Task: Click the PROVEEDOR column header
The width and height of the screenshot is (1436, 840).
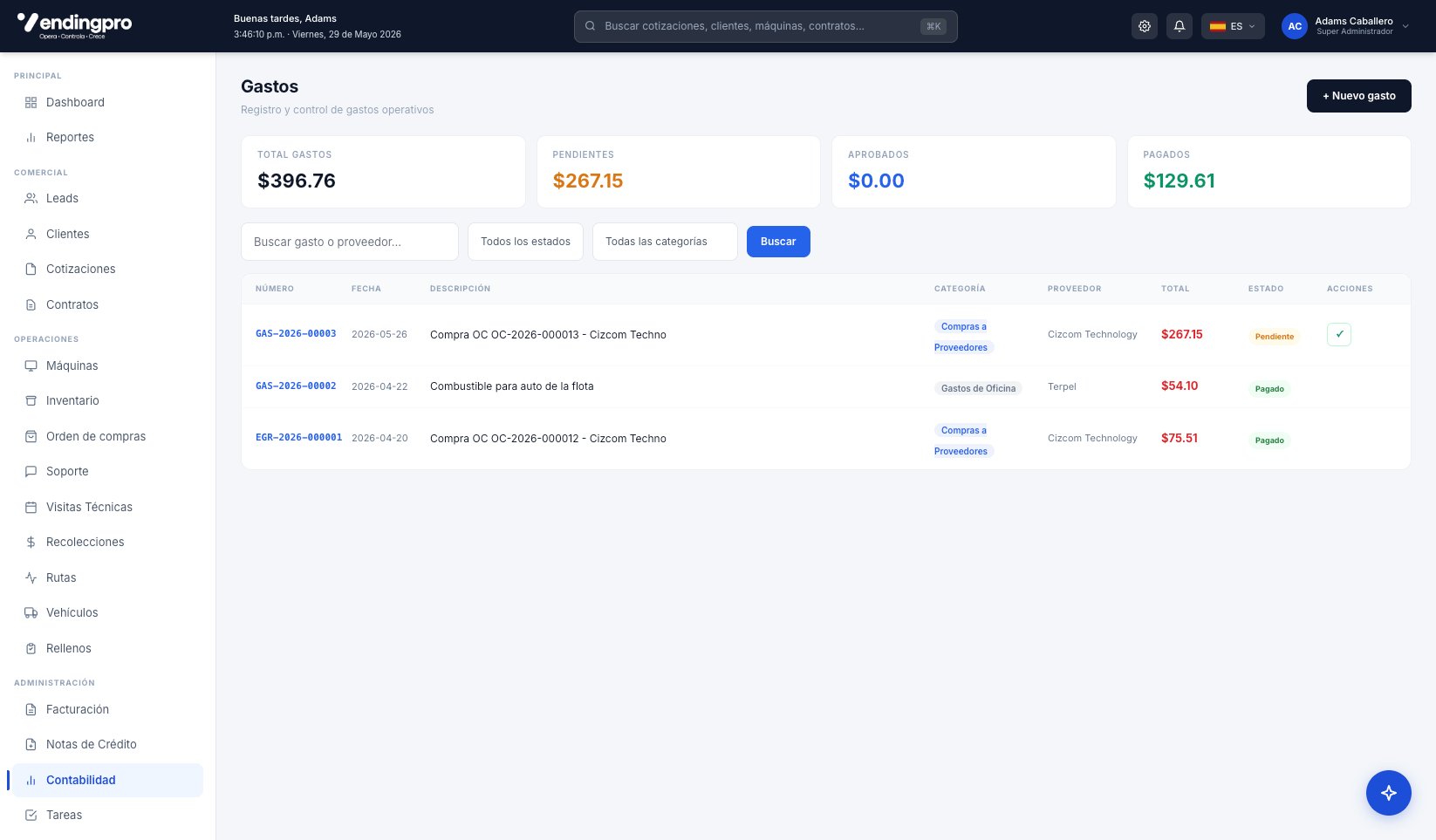Action: pyautogui.click(x=1075, y=289)
